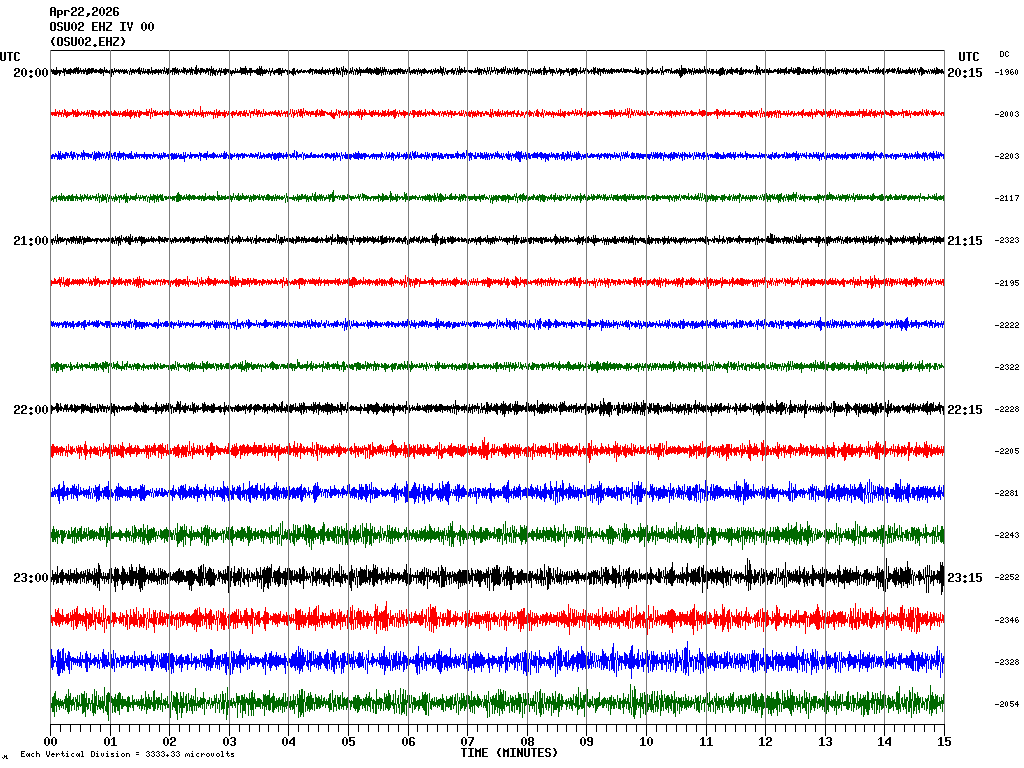Click the 22:15 end-time label

point(965,410)
